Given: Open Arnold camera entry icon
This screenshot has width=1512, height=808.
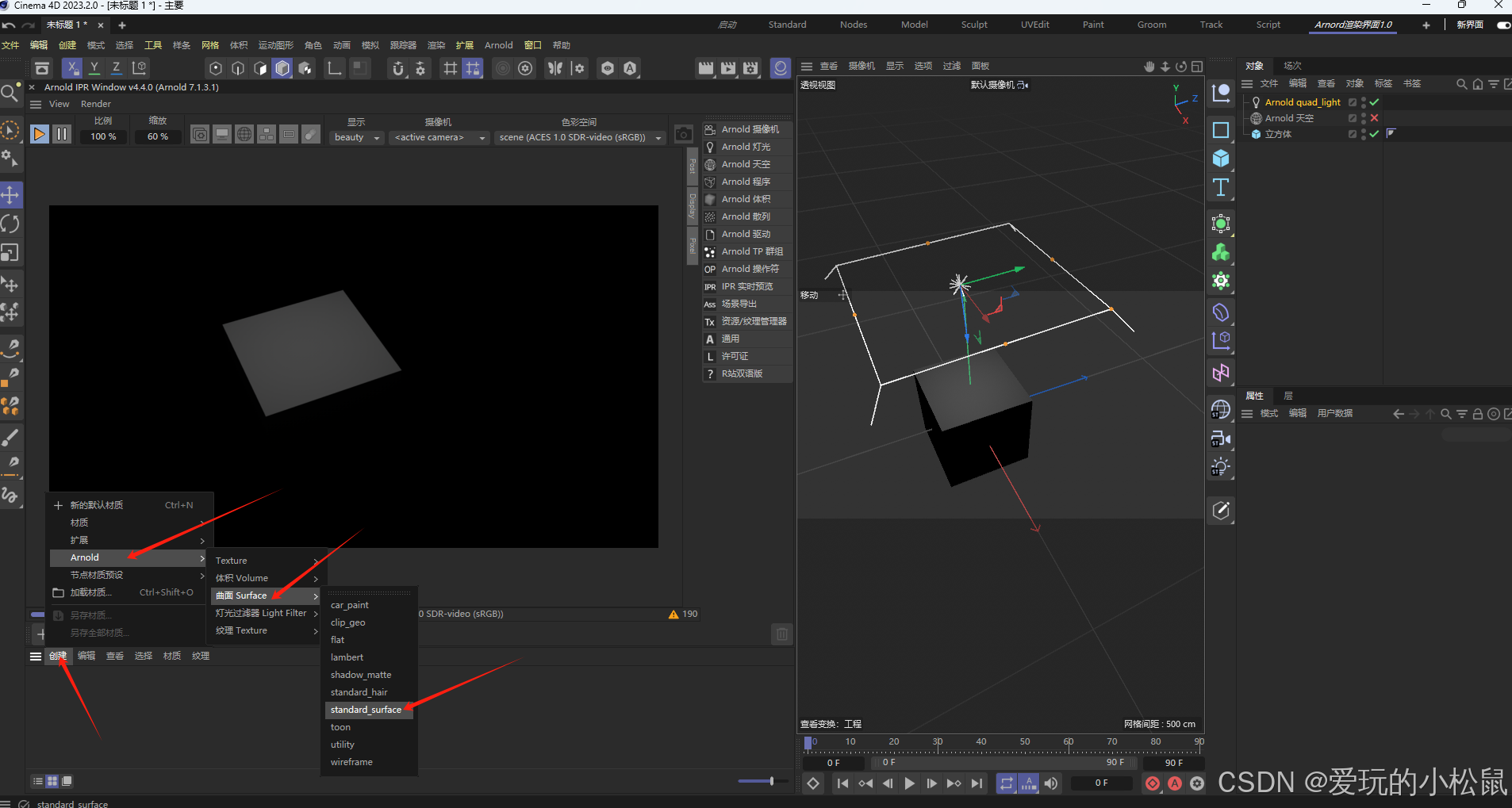Looking at the screenshot, I should coord(710,129).
